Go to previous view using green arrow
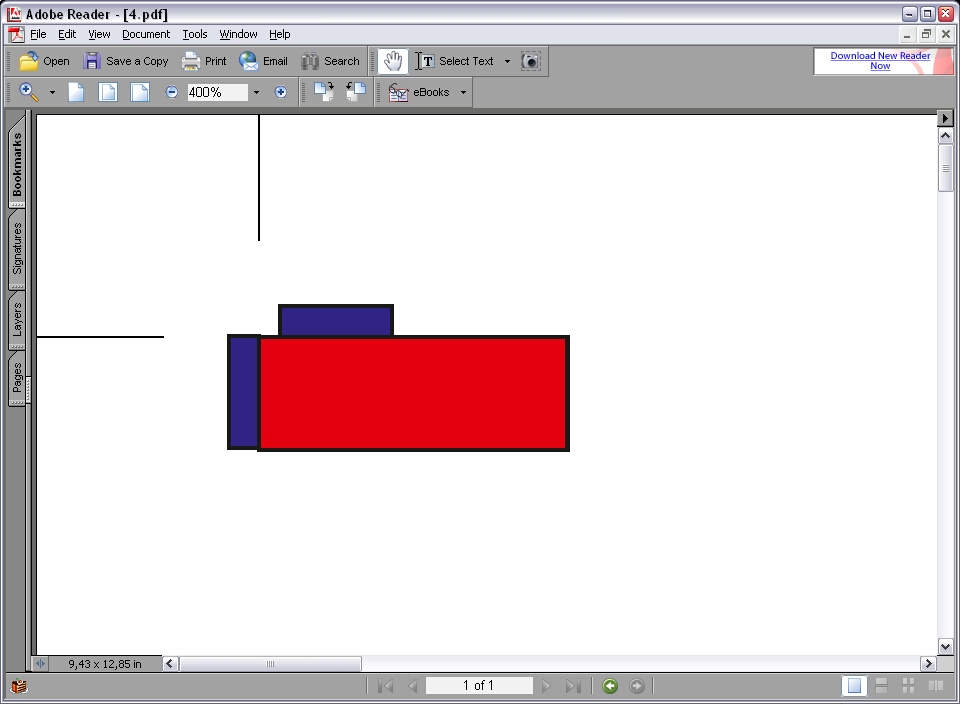 click(610, 686)
